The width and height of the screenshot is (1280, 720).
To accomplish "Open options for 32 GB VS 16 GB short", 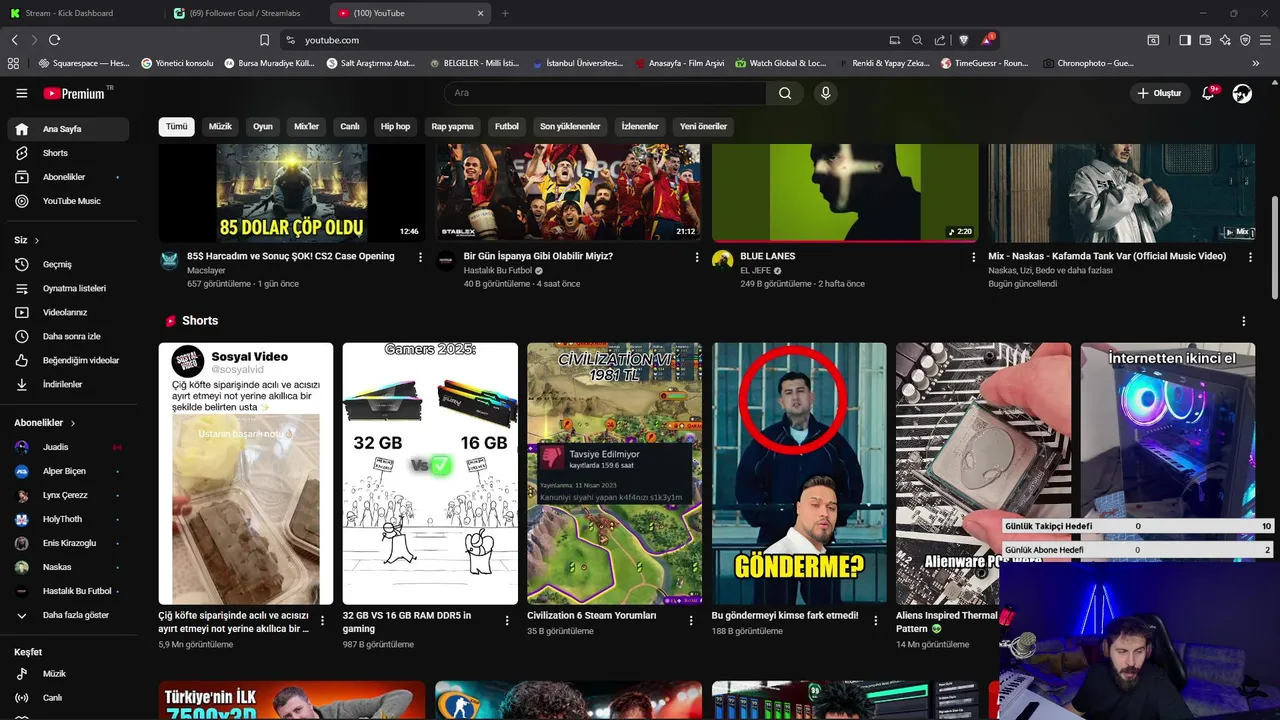I will (x=507, y=621).
